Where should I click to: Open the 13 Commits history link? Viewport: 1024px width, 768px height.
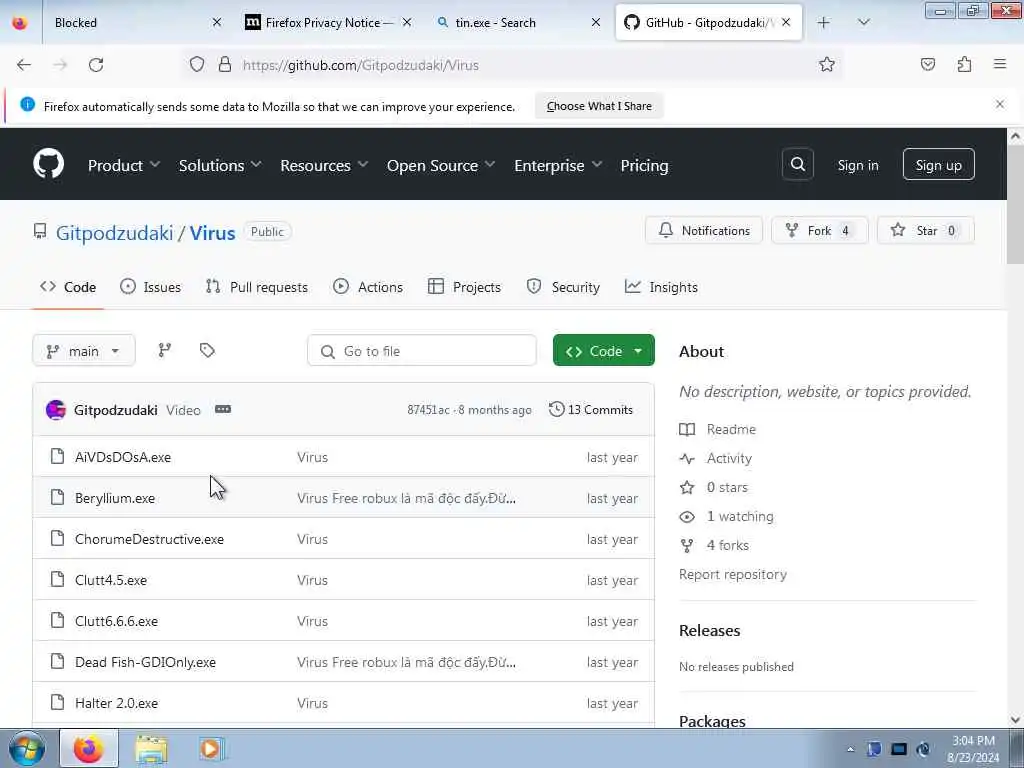click(590, 409)
